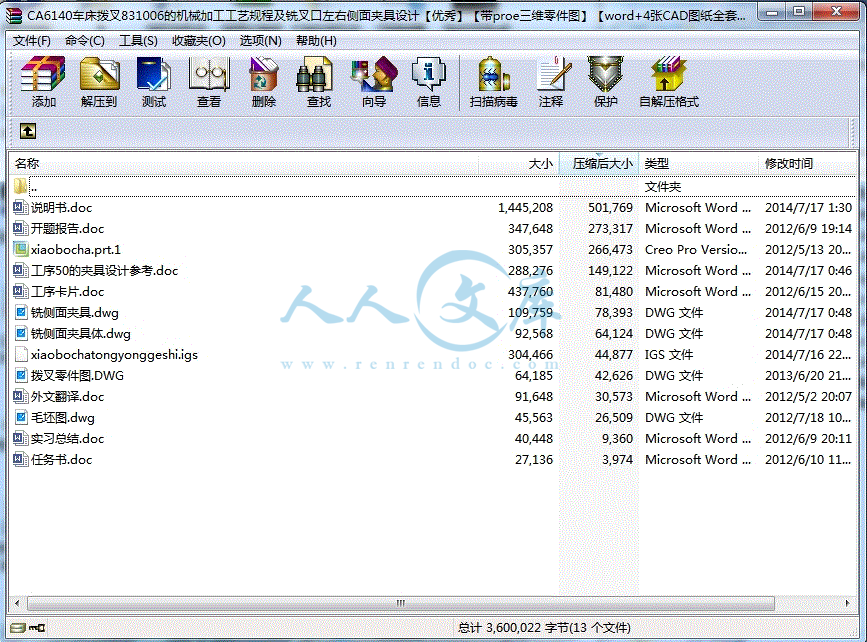The width and height of the screenshot is (867, 642).
Task: Click blank file icon beside xiaobochatongyonggeshi.igs
Action: coord(20,354)
